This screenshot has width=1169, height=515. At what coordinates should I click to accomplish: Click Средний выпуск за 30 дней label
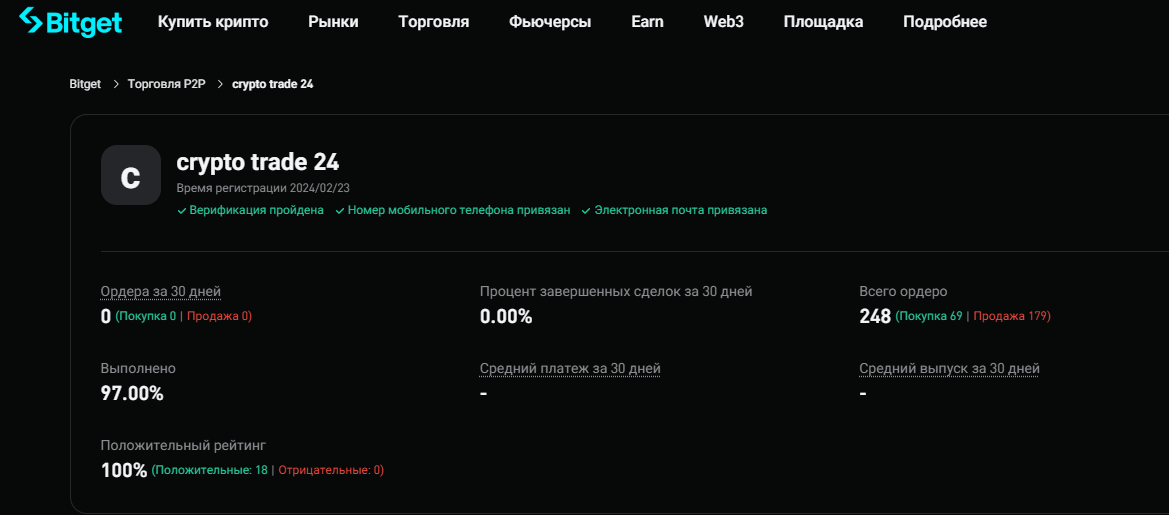tap(949, 368)
